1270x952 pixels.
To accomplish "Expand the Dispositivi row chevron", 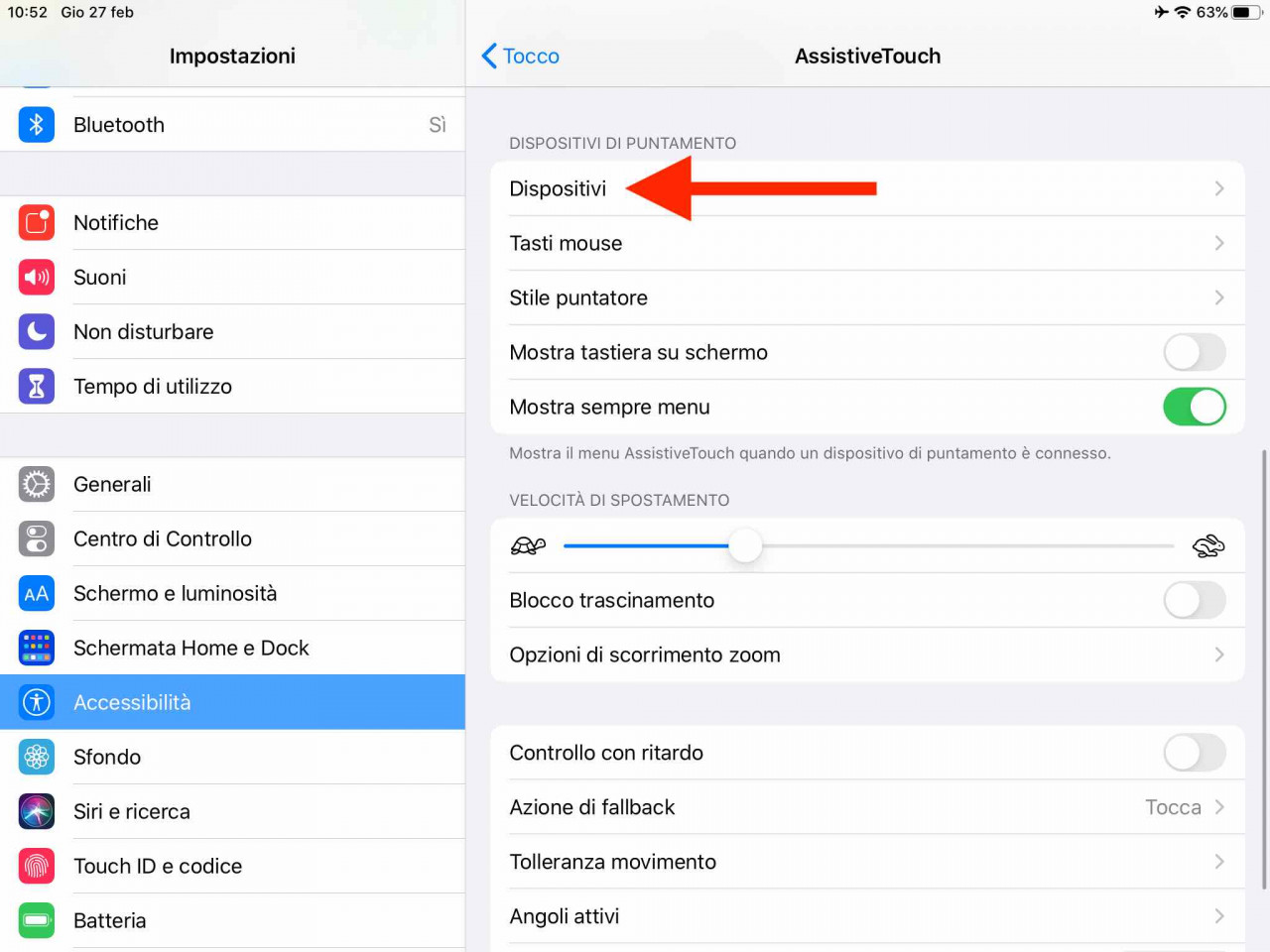I will pyautogui.click(x=1219, y=188).
